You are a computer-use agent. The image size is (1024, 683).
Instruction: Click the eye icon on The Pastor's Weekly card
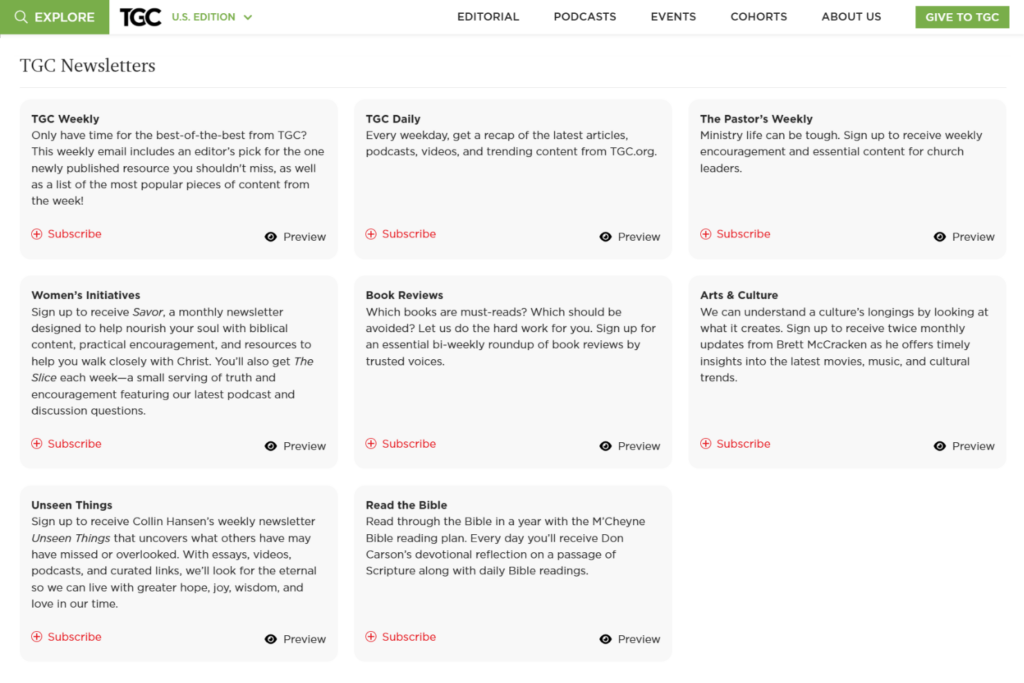click(940, 237)
